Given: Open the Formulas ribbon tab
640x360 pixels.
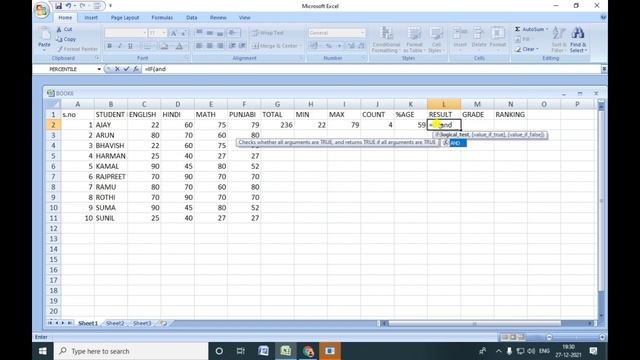Looking at the screenshot, I should pyautogui.click(x=162, y=18).
